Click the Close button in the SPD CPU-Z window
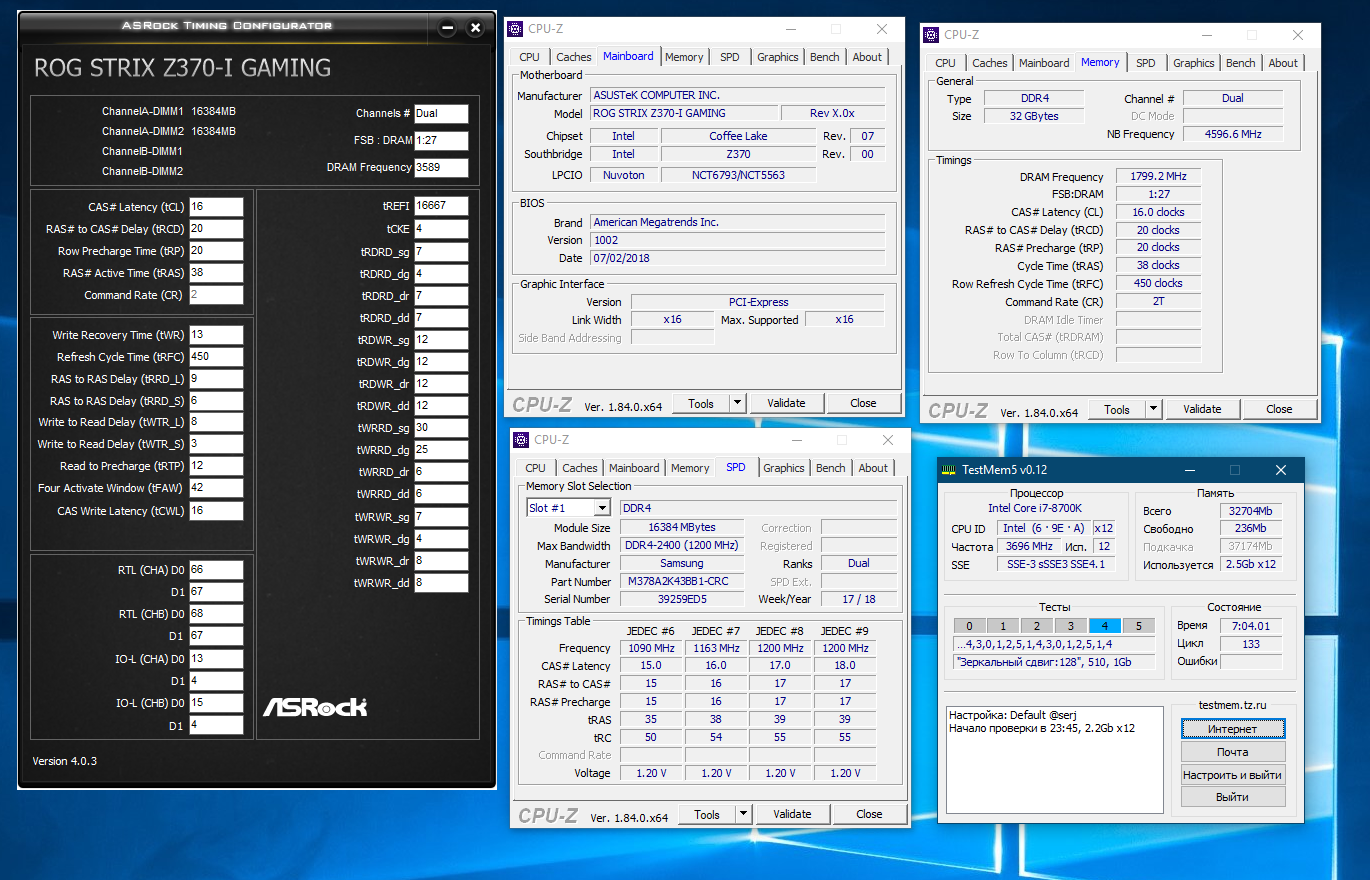 869,814
